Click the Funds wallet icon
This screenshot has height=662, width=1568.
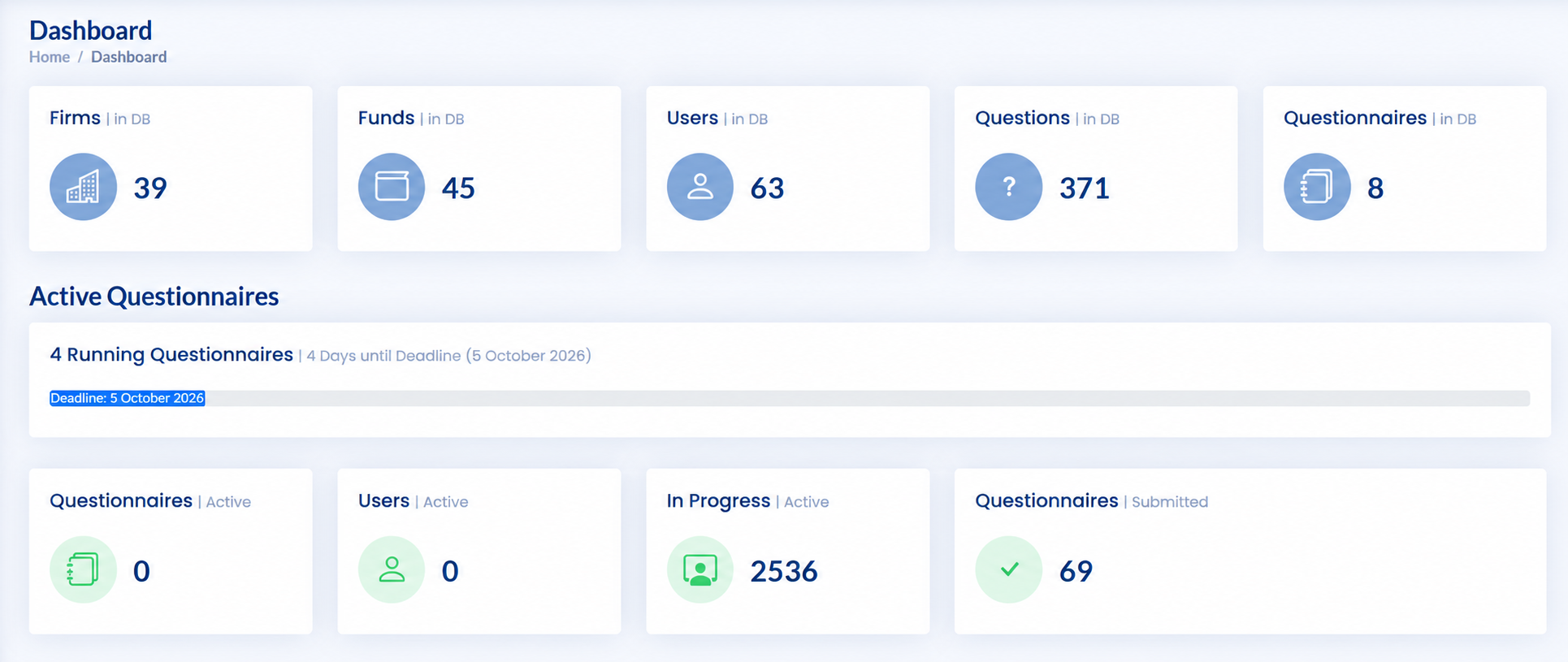tap(392, 187)
